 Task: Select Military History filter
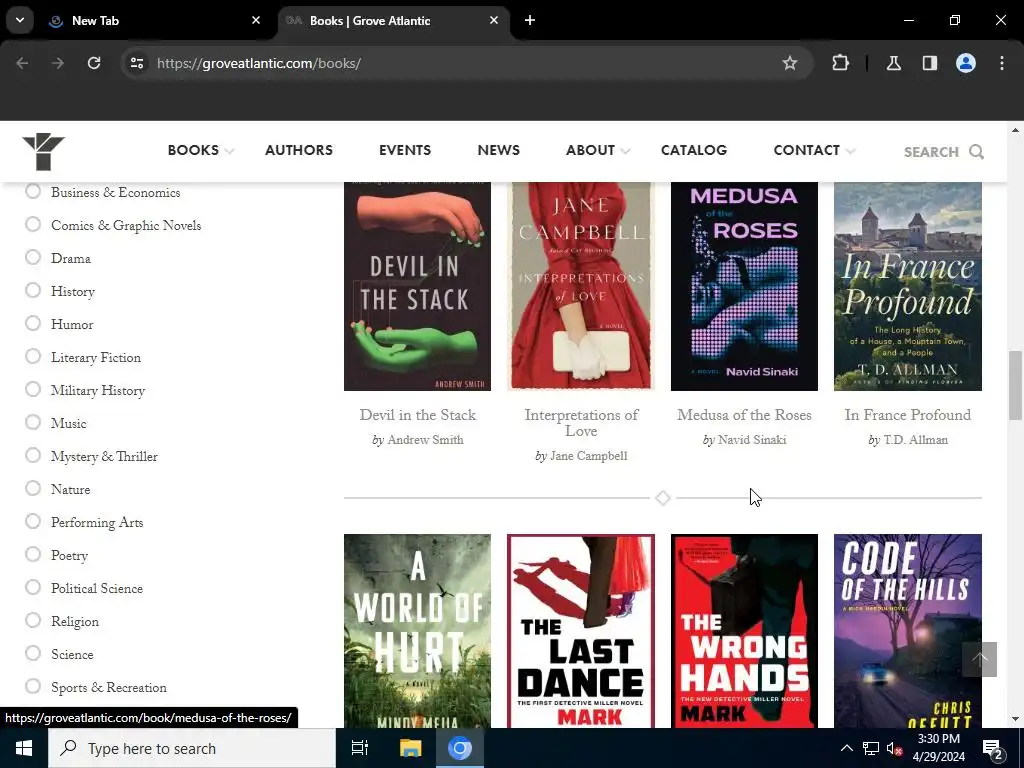[33, 389]
